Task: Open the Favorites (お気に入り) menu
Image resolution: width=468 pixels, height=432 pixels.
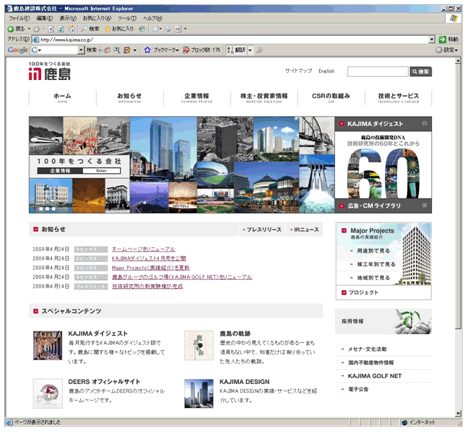Action: pos(97,18)
